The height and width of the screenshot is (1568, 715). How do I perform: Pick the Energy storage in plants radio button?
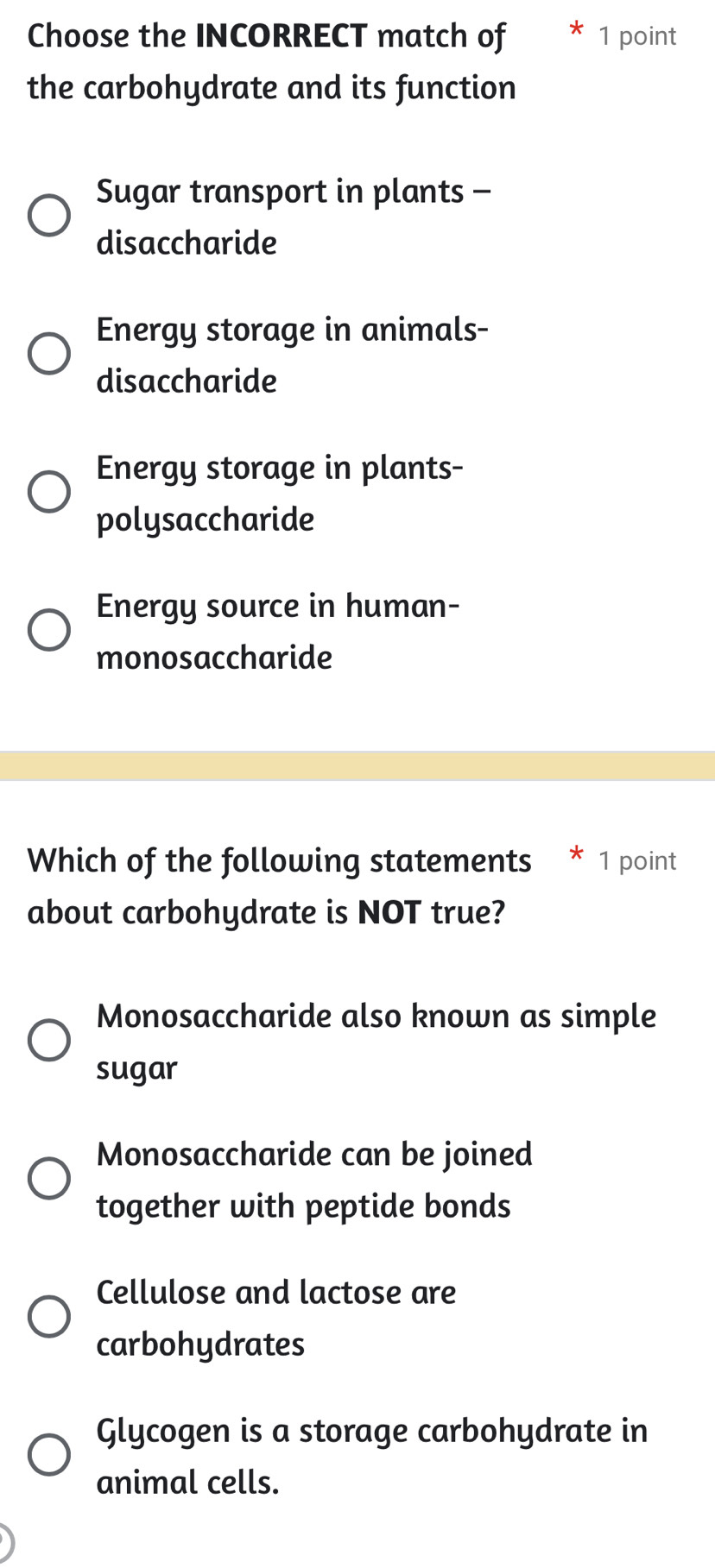tap(49, 492)
